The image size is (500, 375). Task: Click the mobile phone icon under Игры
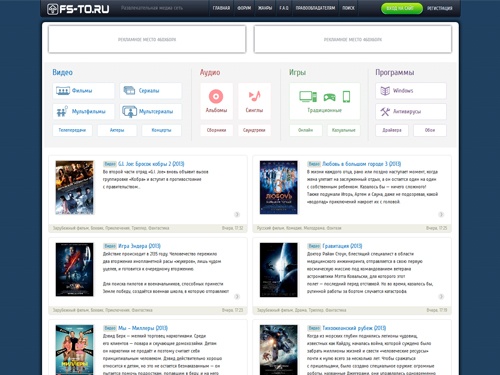point(347,97)
